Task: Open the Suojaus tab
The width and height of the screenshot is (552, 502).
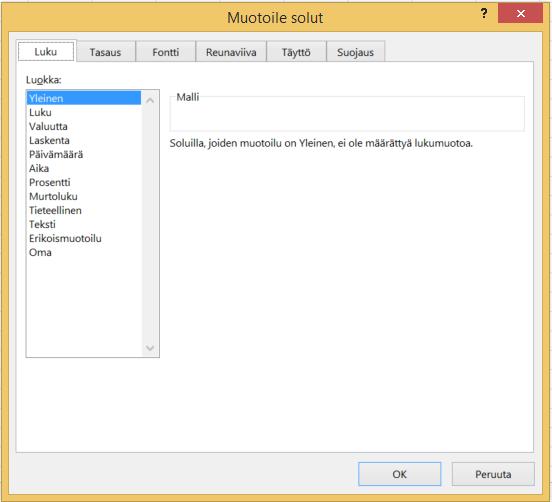Action: click(x=355, y=52)
